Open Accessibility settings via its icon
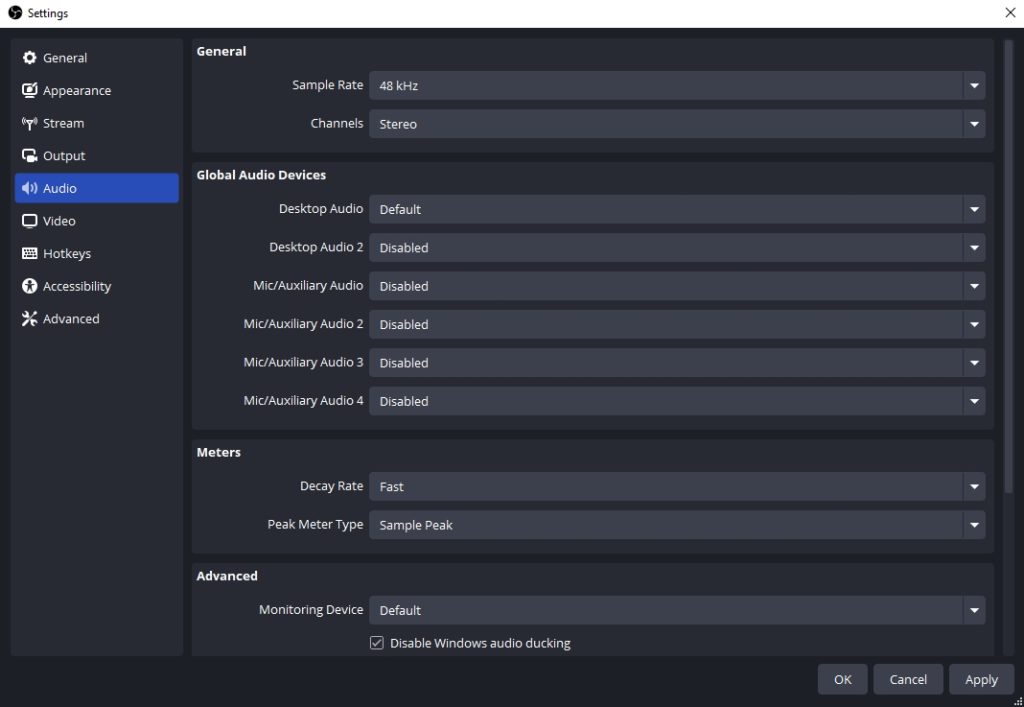The width and height of the screenshot is (1024, 707). (29, 285)
